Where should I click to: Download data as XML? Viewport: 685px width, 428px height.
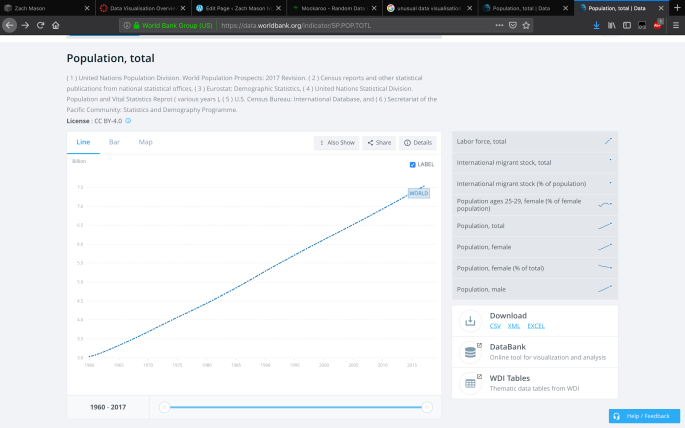(514, 326)
